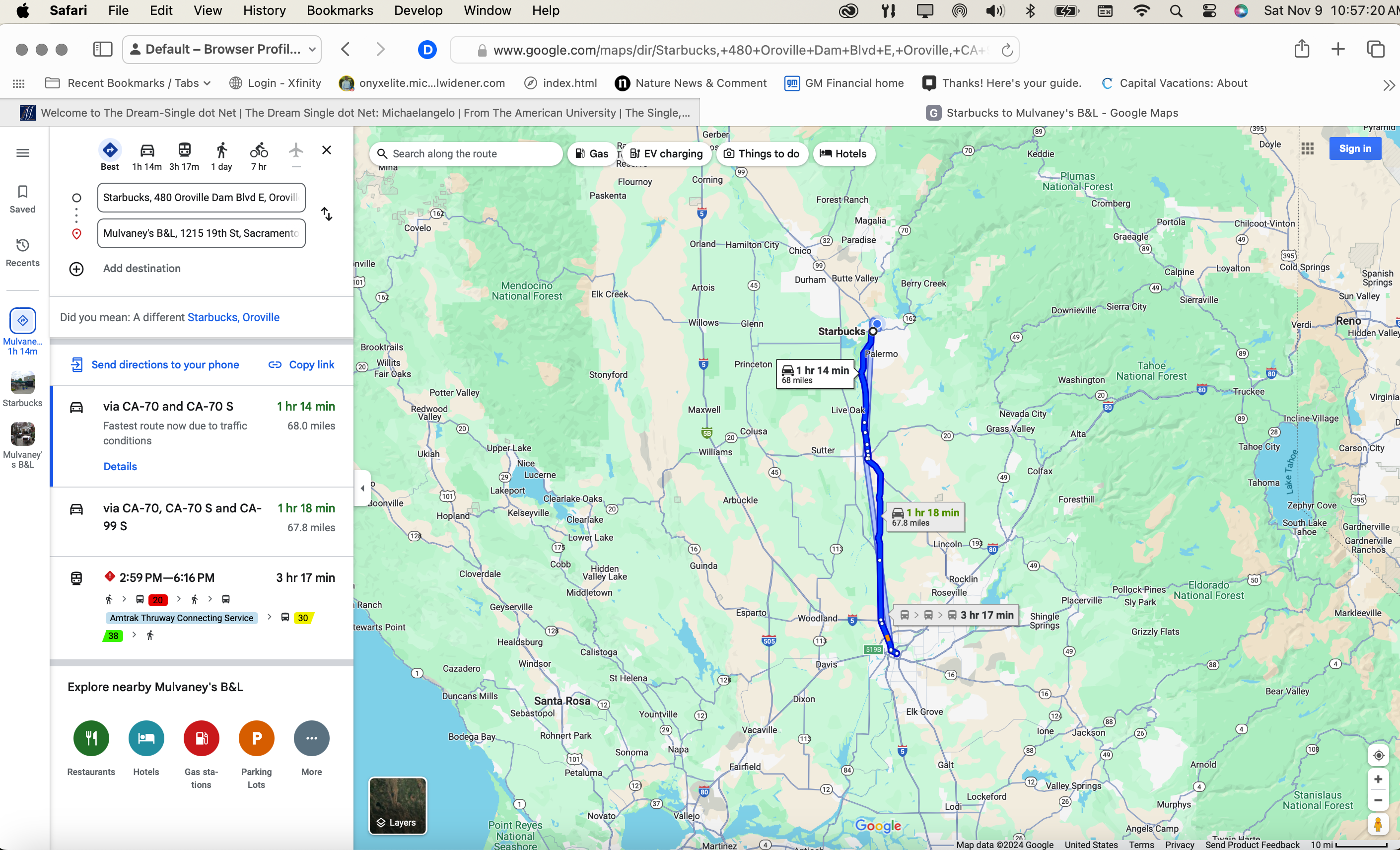1400x850 pixels.
Task: Select the 1 hr 18 min map route label
Action: pyautogui.click(x=925, y=516)
